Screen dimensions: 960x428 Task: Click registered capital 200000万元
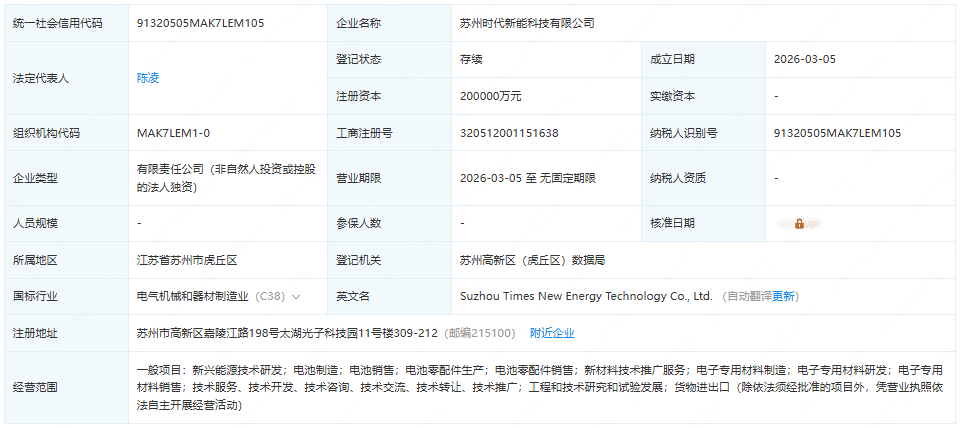(x=490, y=96)
